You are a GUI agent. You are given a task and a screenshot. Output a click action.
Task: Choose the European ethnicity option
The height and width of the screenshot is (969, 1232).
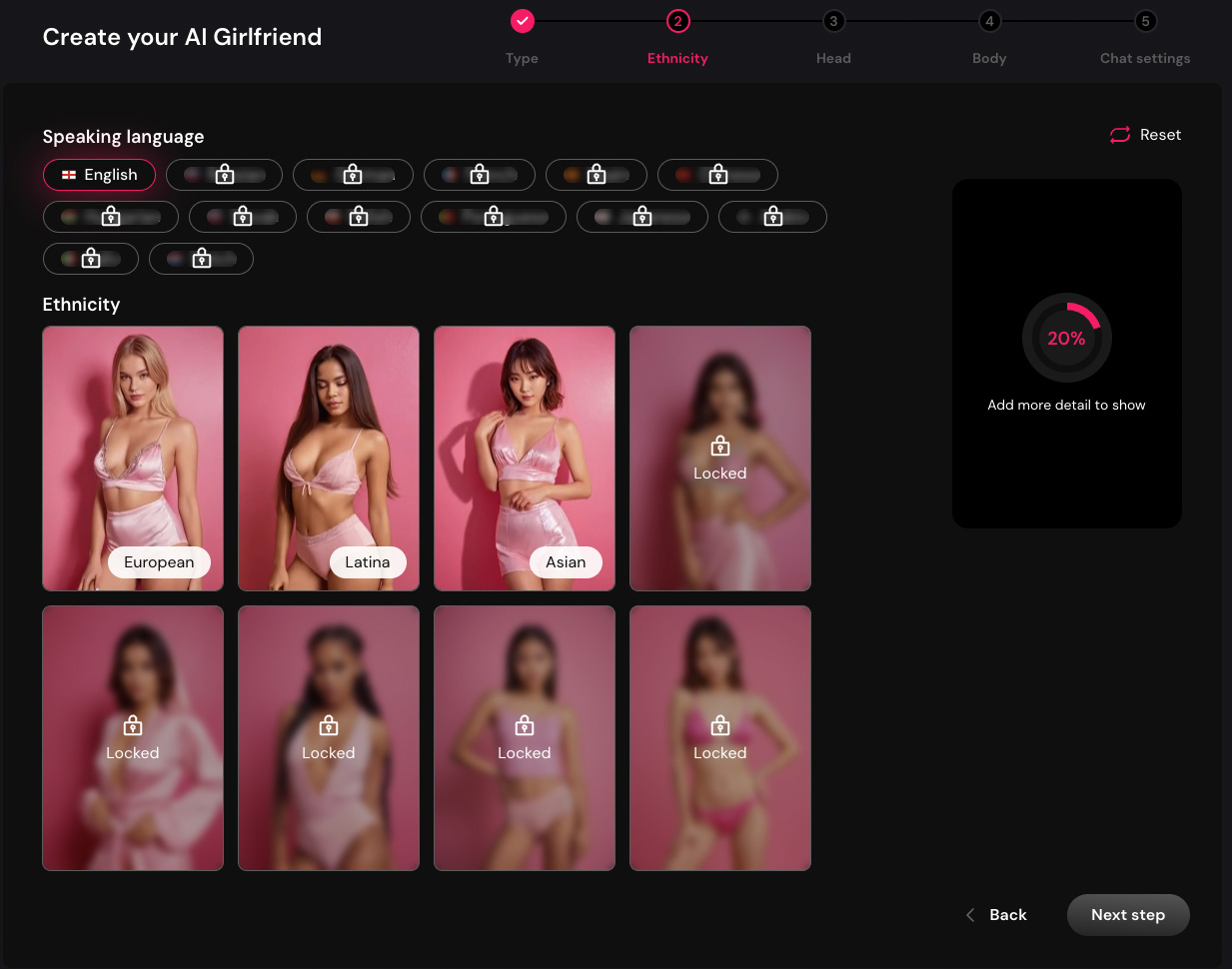(133, 459)
